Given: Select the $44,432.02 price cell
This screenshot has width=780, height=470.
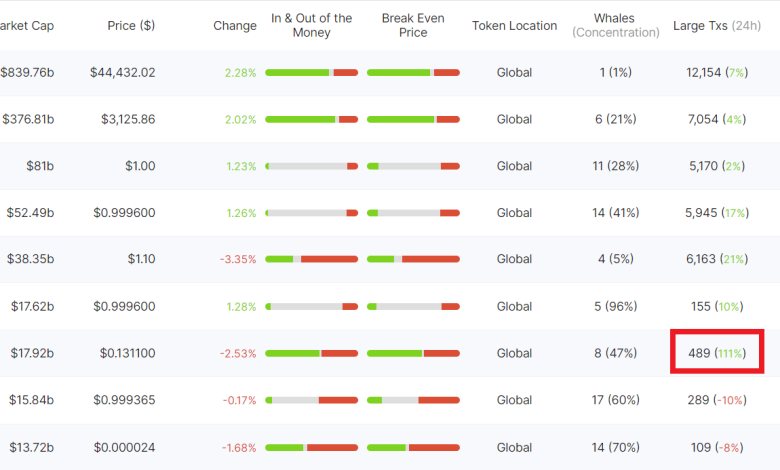Looking at the screenshot, I should point(122,72).
